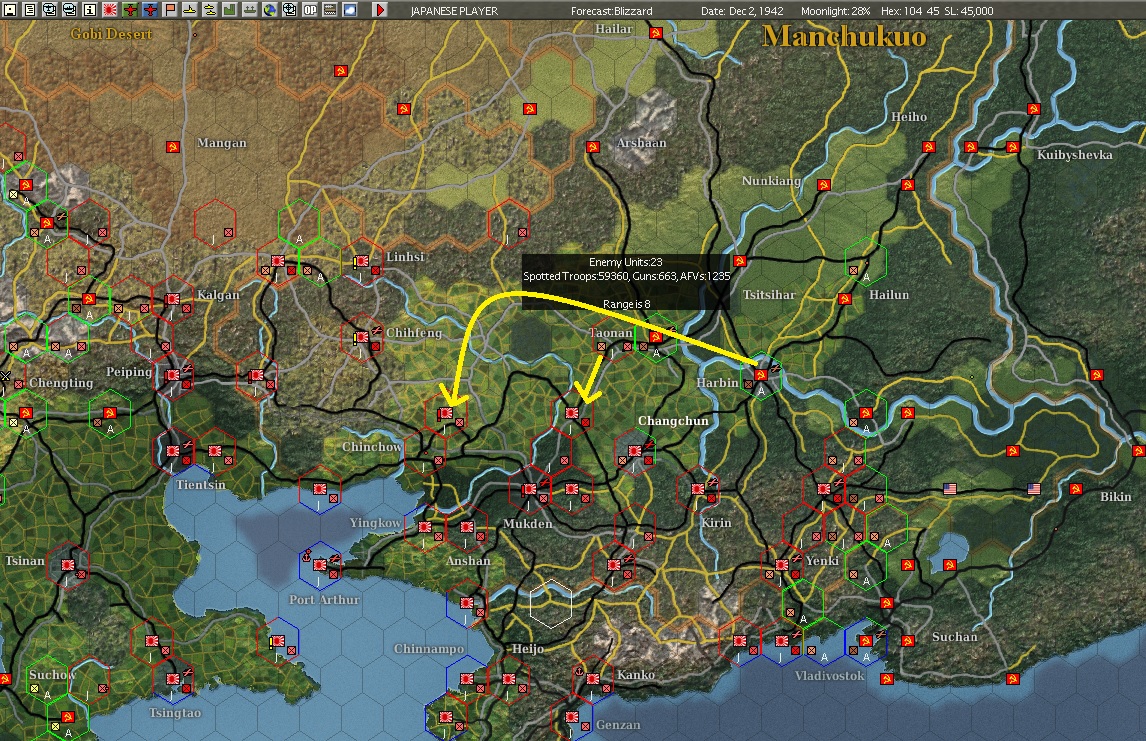Select the Soviet flag hex beside Taonan

[x=656, y=337]
